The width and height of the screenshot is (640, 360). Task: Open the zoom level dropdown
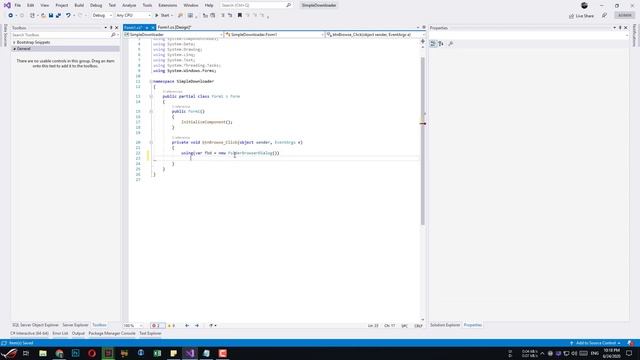[133, 326]
